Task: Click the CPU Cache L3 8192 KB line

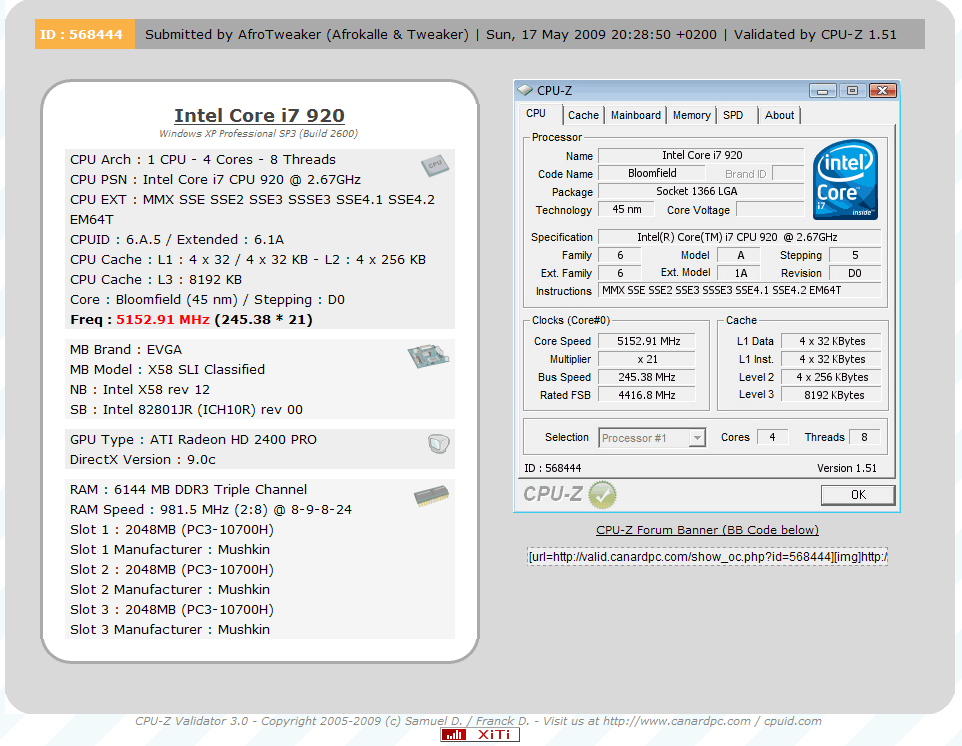Action: pos(156,280)
